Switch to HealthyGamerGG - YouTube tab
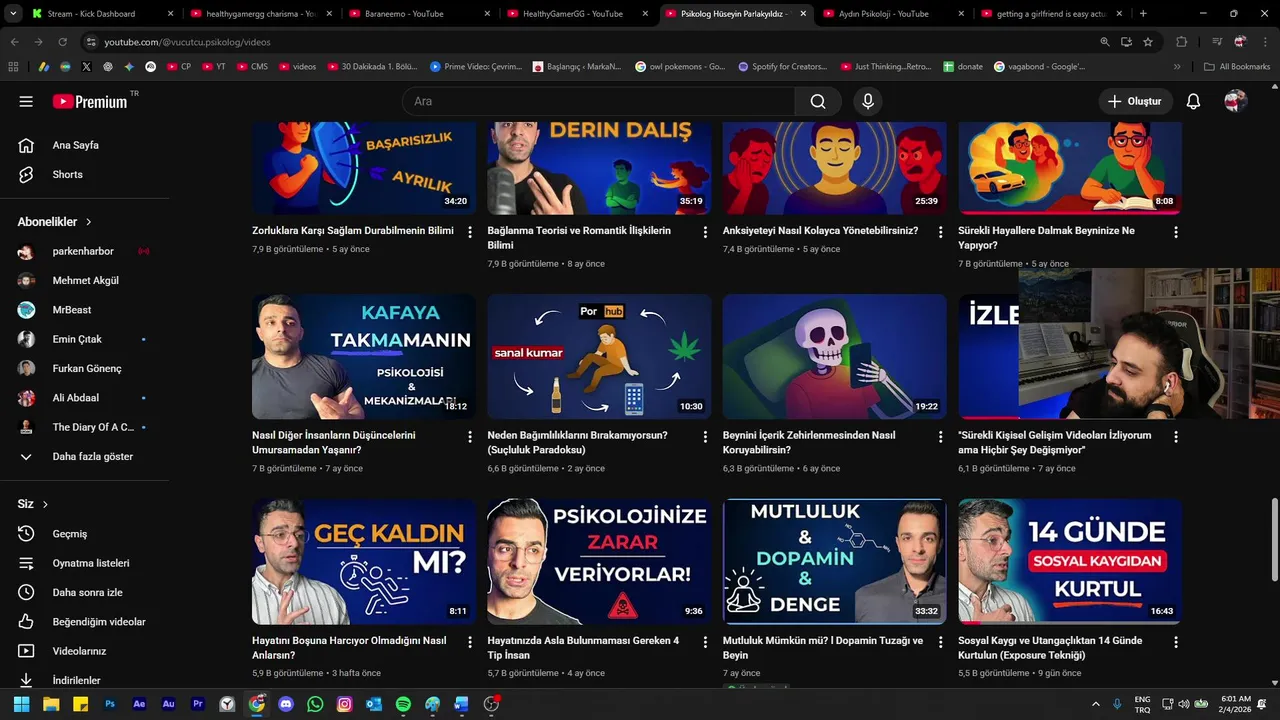This screenshot has height=720, width=1280. (x=577, y=14)
